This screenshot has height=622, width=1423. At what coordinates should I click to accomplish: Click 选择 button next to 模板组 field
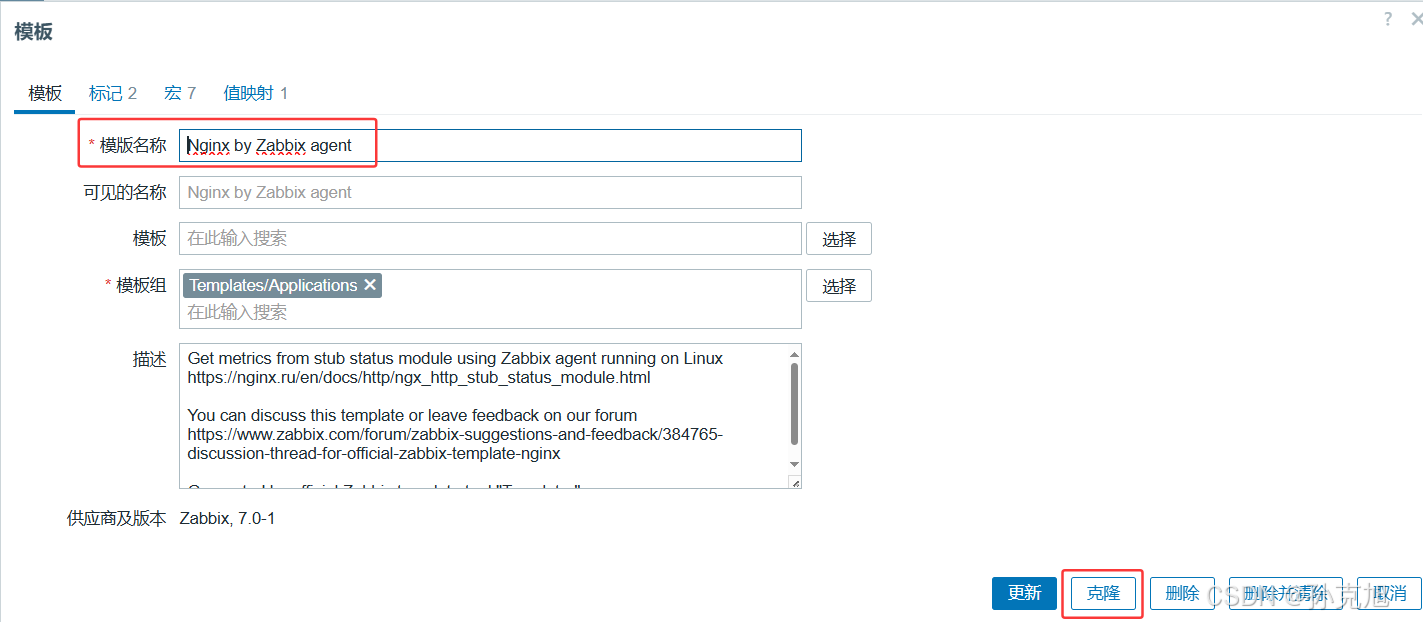tap(839, 286)
